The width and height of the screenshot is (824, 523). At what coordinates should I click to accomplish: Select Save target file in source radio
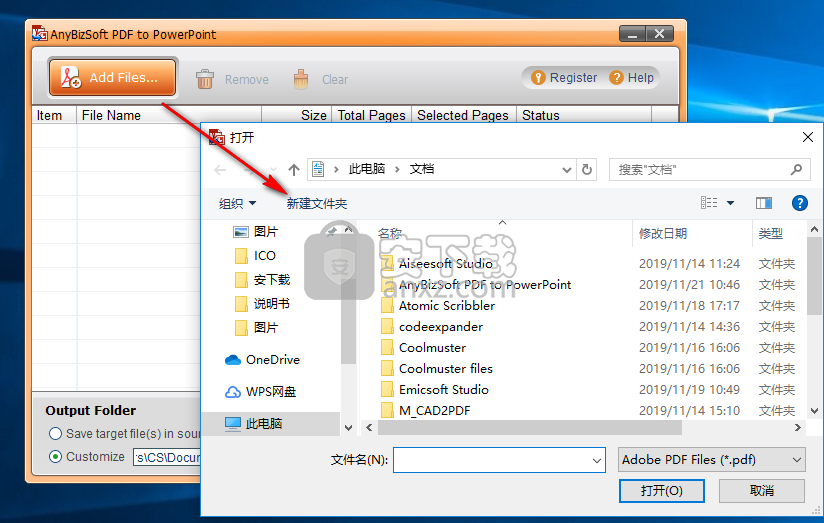tap(55, 434)
